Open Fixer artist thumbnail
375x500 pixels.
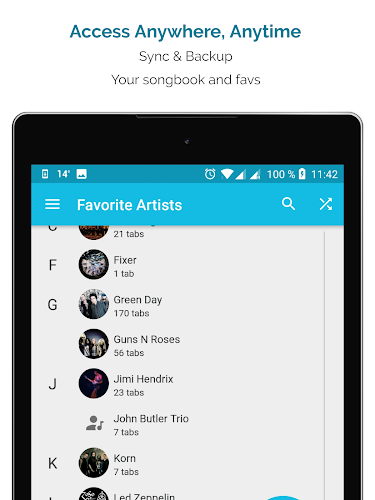94,264
